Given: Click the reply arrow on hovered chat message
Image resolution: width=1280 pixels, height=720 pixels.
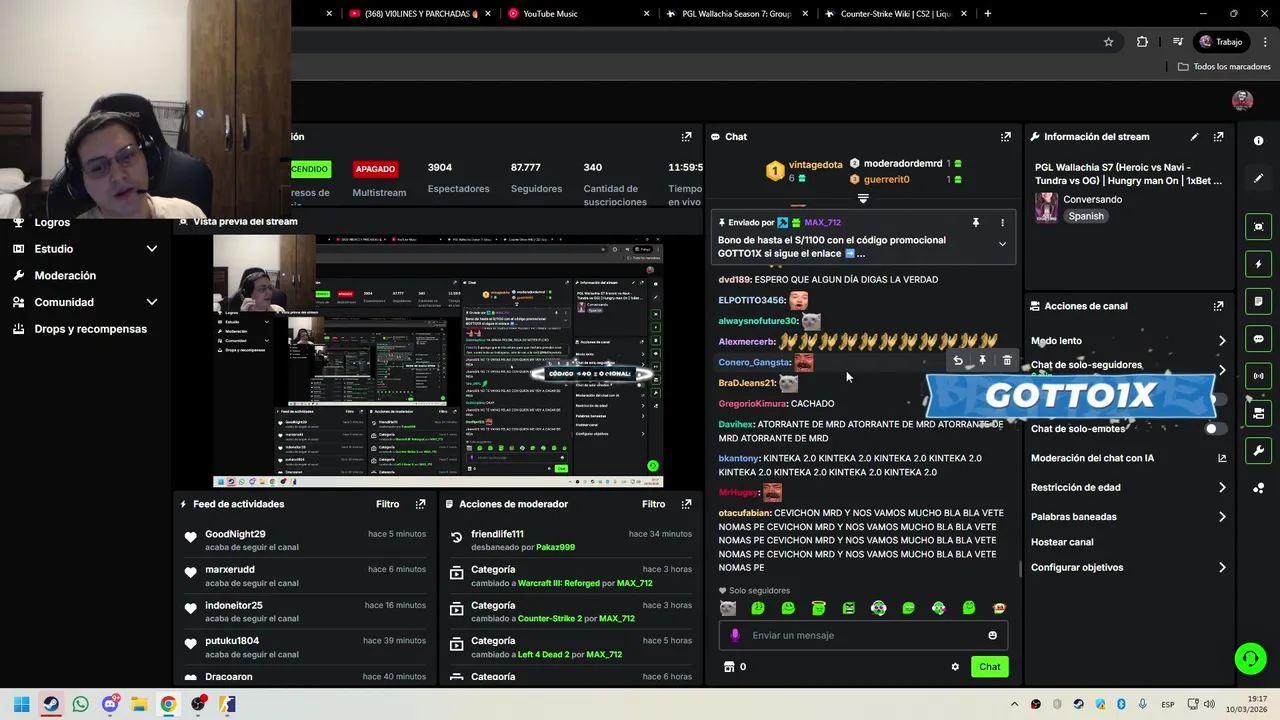Looking at the screenshot, I should coord(957,361).
